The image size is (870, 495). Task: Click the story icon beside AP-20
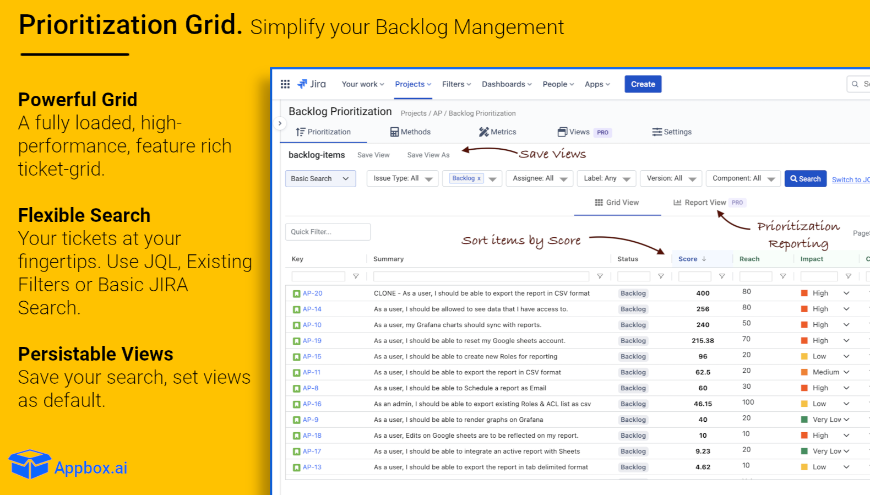click(296, 294)
